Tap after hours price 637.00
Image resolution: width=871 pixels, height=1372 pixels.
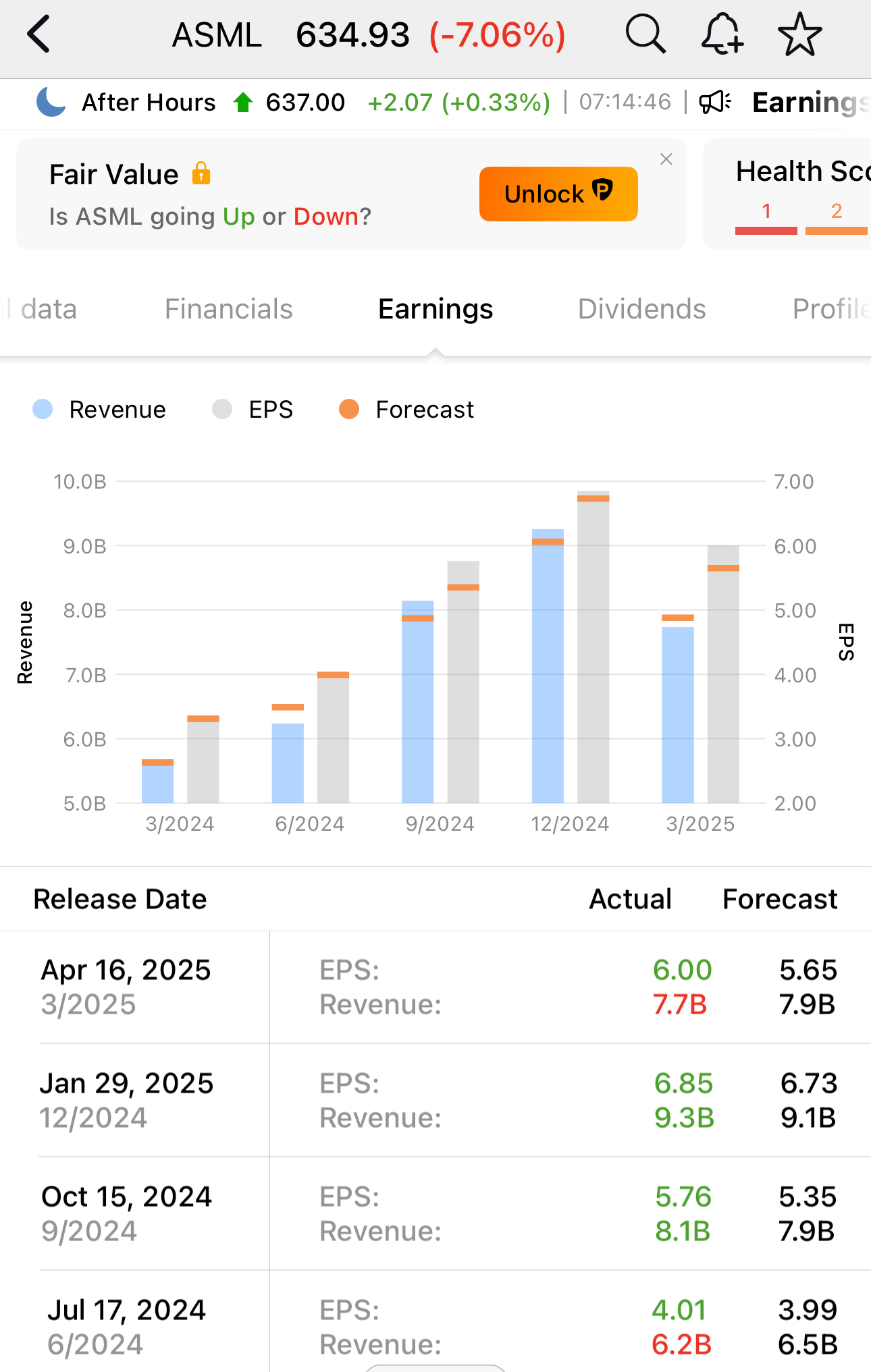pyautogui.click(x=305, y=102)
